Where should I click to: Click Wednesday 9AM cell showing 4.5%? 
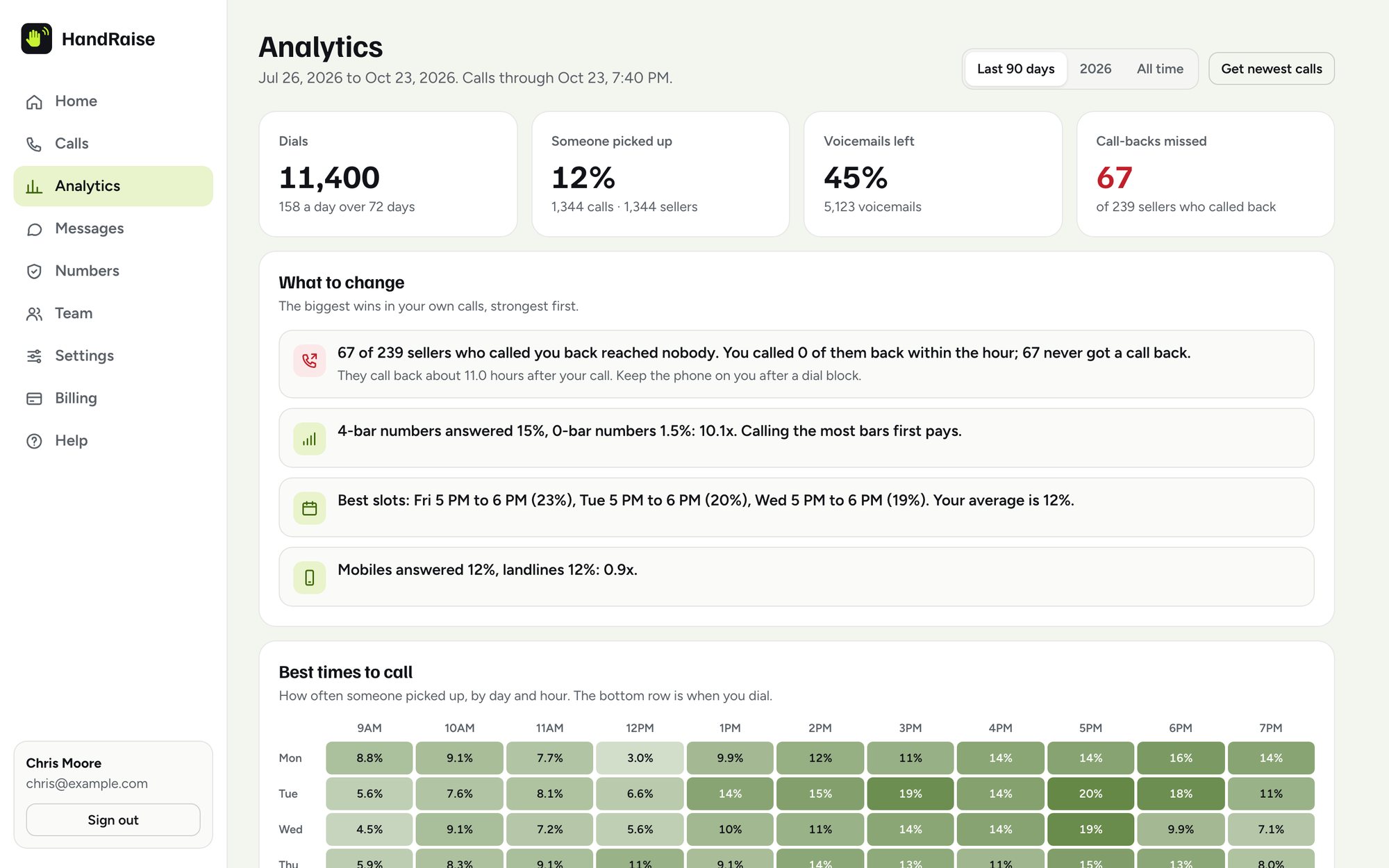tap(369, 830)
